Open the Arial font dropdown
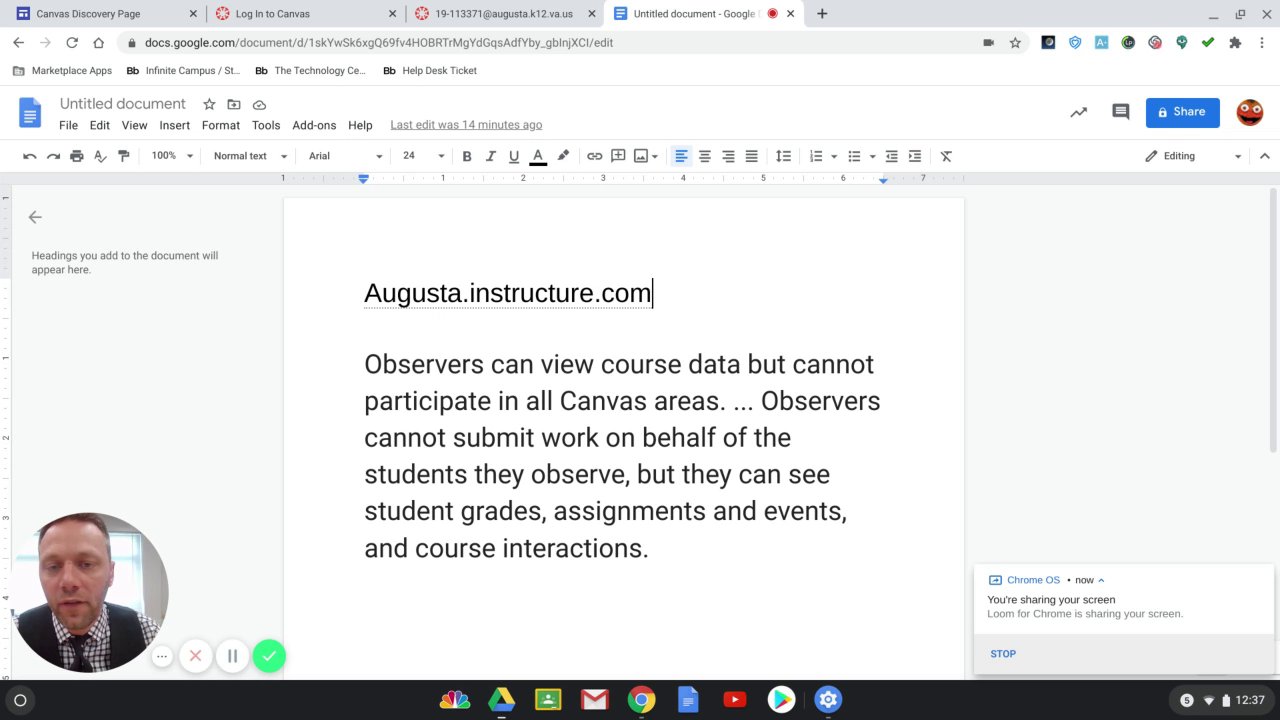This screenshot has width=1280, height=720. 345,156
